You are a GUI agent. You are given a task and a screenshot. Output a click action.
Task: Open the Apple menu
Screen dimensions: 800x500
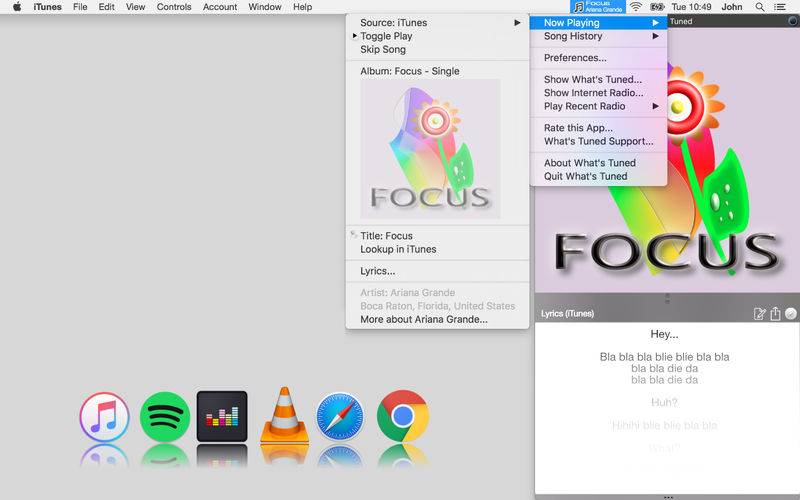(17, 7)
